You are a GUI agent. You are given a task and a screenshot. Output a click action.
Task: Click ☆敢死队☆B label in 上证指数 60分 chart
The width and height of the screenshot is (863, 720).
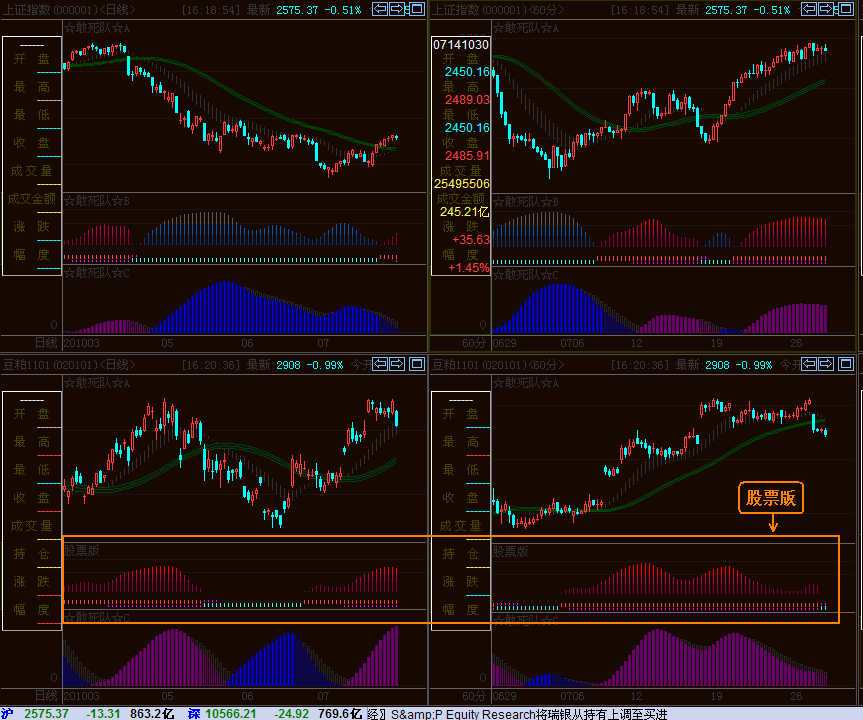(526, 202)
